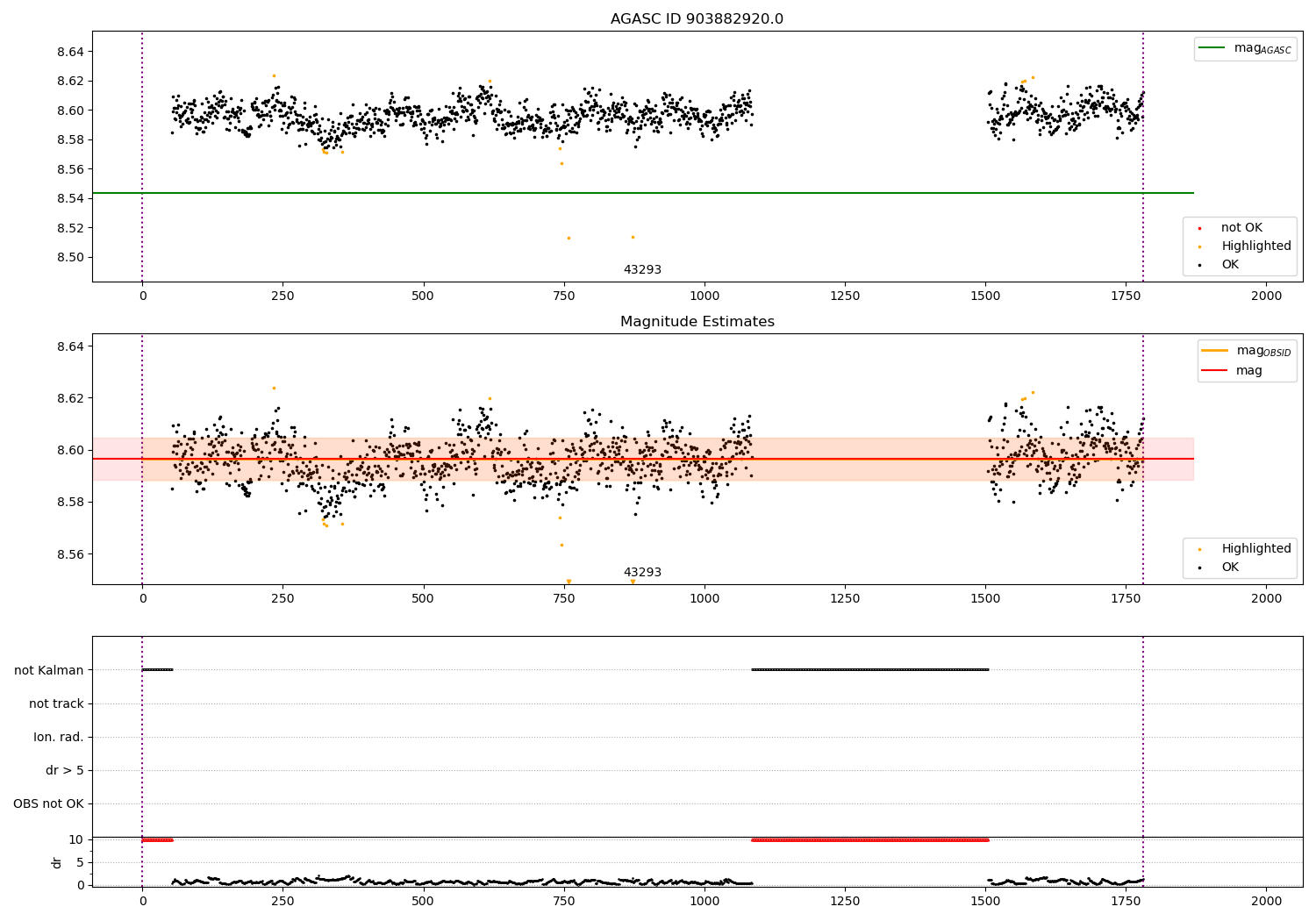Image resolution: width=1316 pixels, height=921 pixels.
Task: Click the red line swatch beside 'mag' legend entry
Action: point(1214,371)
